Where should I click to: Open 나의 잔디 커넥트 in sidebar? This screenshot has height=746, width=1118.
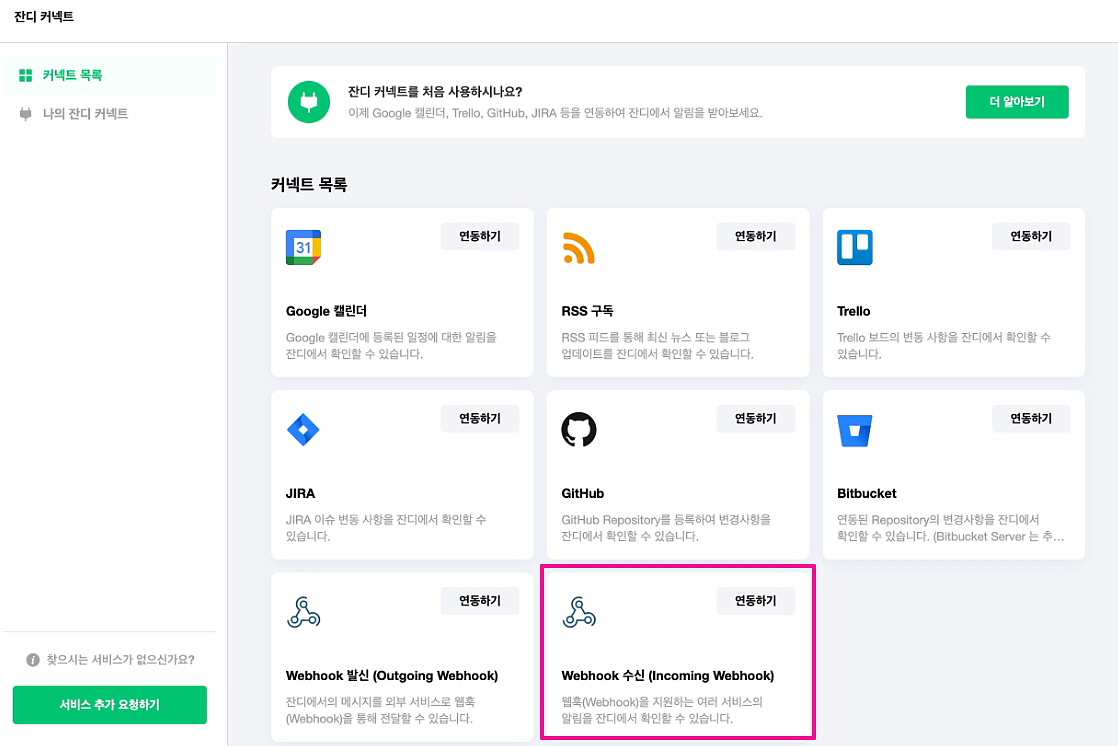tap(85, 114)
